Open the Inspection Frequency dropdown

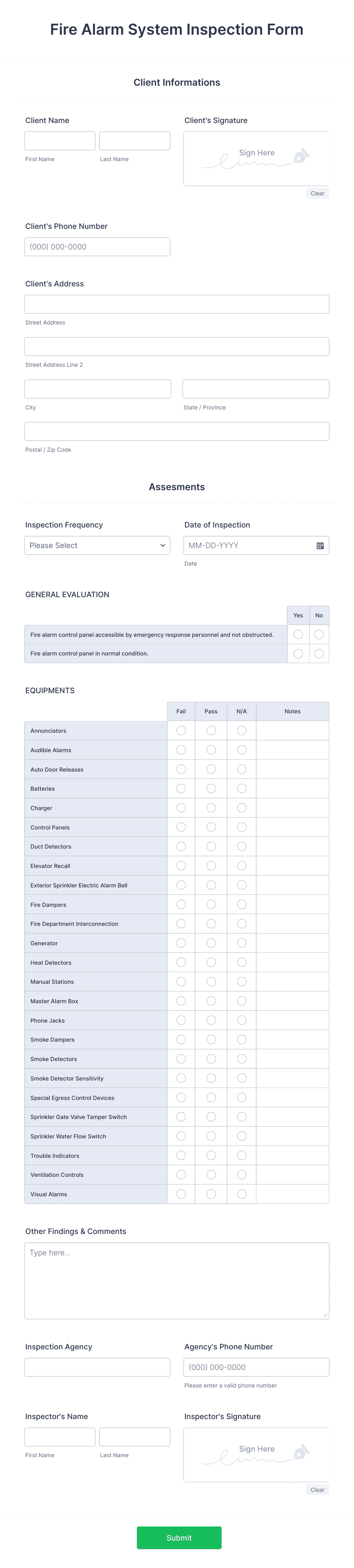click(x=97, y=545)
